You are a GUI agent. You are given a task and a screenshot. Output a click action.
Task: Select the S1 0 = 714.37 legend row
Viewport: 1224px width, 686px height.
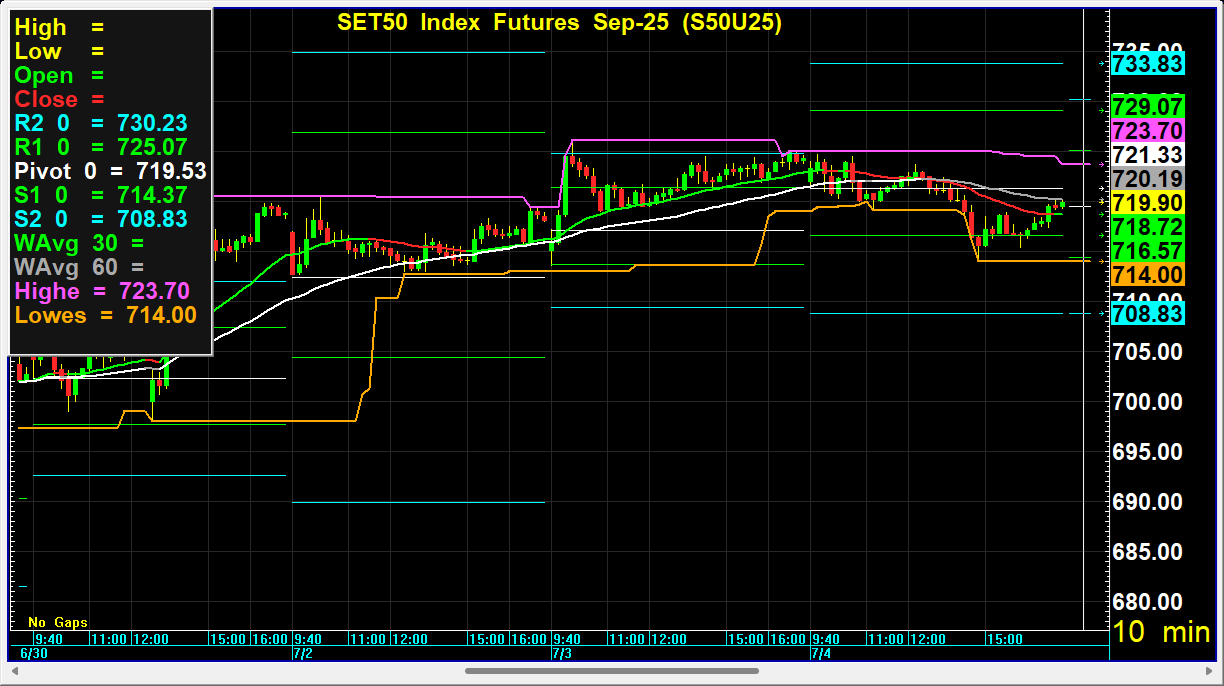point(101,195)
